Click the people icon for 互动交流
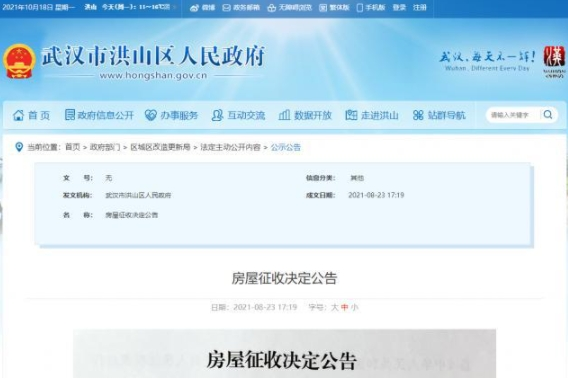The height and width of the screenshot is (379, 568). coord(217,115)
